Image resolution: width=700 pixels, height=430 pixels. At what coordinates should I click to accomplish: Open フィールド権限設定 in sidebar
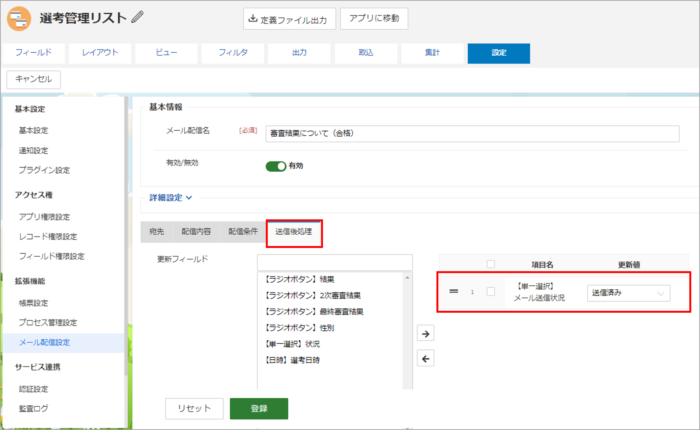pos(51,256)
